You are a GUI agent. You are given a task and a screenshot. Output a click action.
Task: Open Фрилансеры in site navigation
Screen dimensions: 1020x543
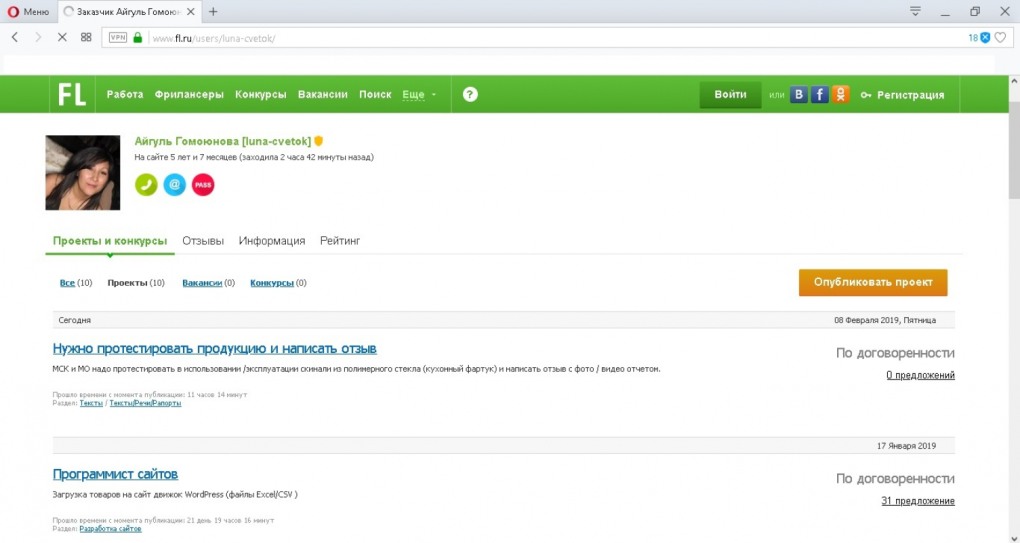click(x=189, y=95)
